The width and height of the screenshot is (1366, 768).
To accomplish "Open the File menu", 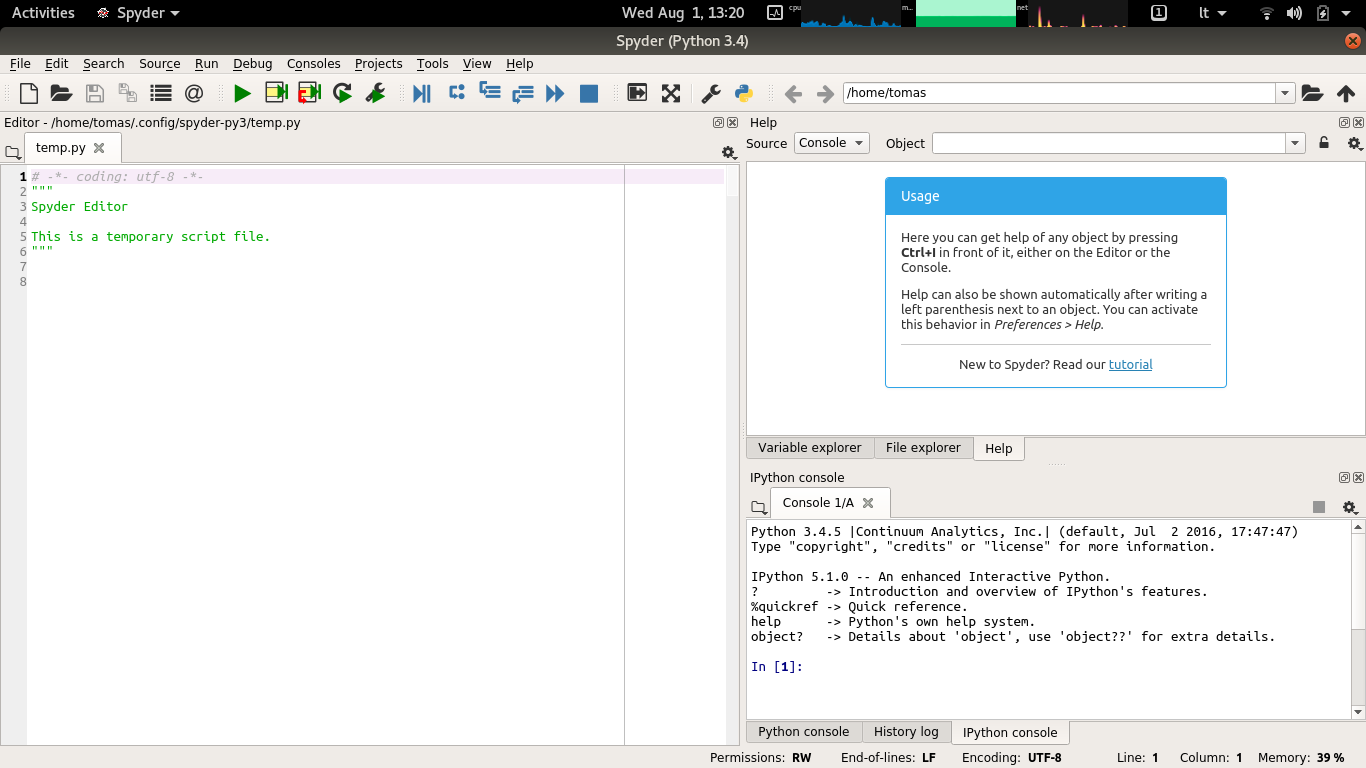I will tap(20, 63).
